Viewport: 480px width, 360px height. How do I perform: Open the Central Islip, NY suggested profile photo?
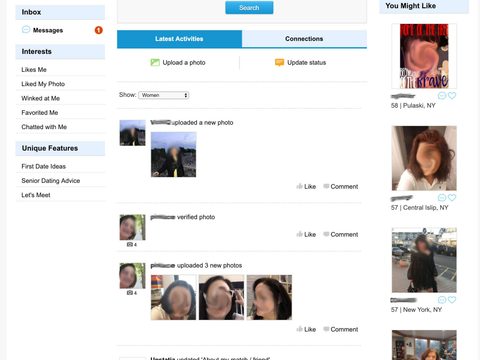pyautogui.click(x=424, y=158)
